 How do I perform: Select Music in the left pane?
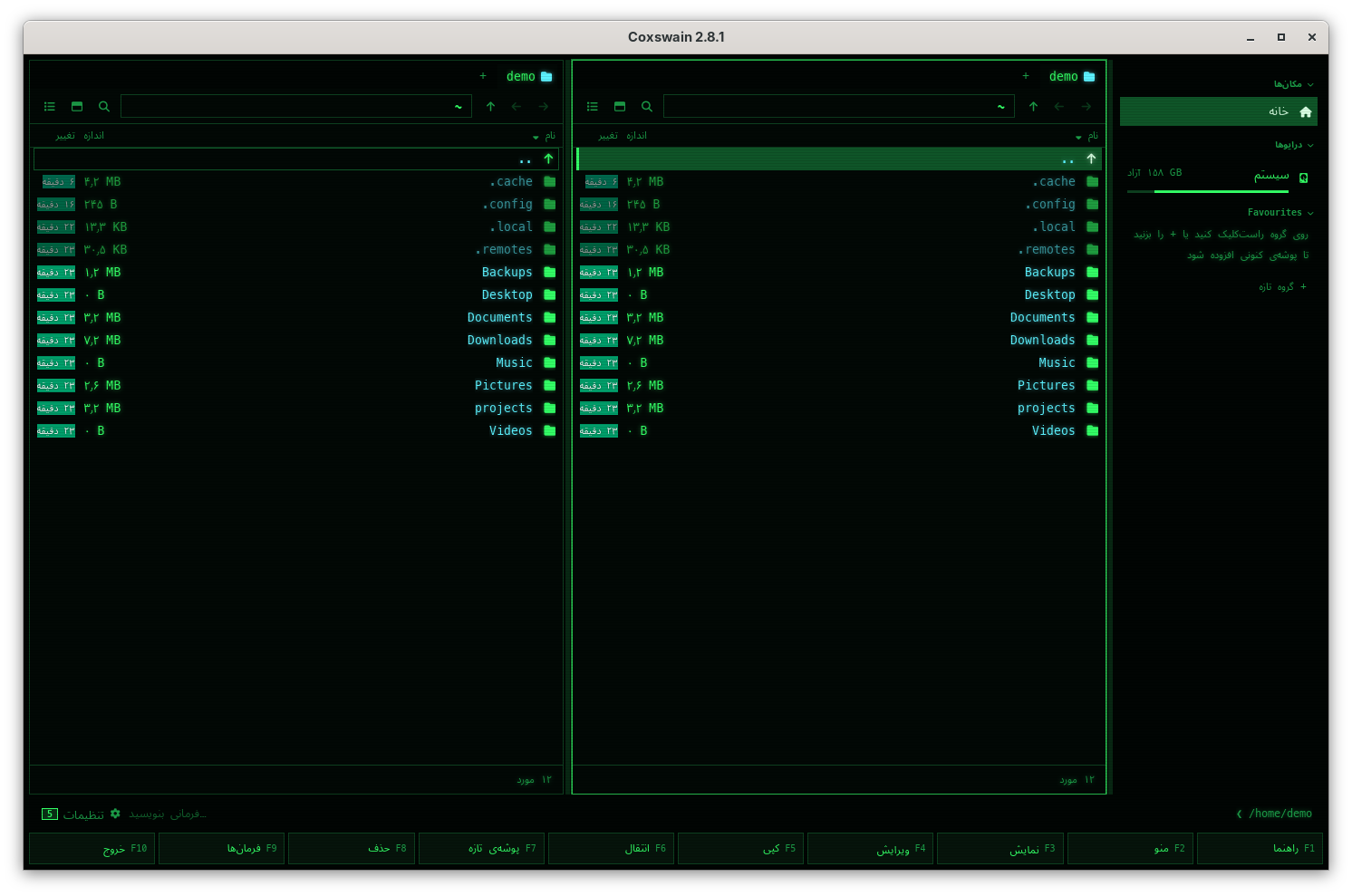(296, 362)
